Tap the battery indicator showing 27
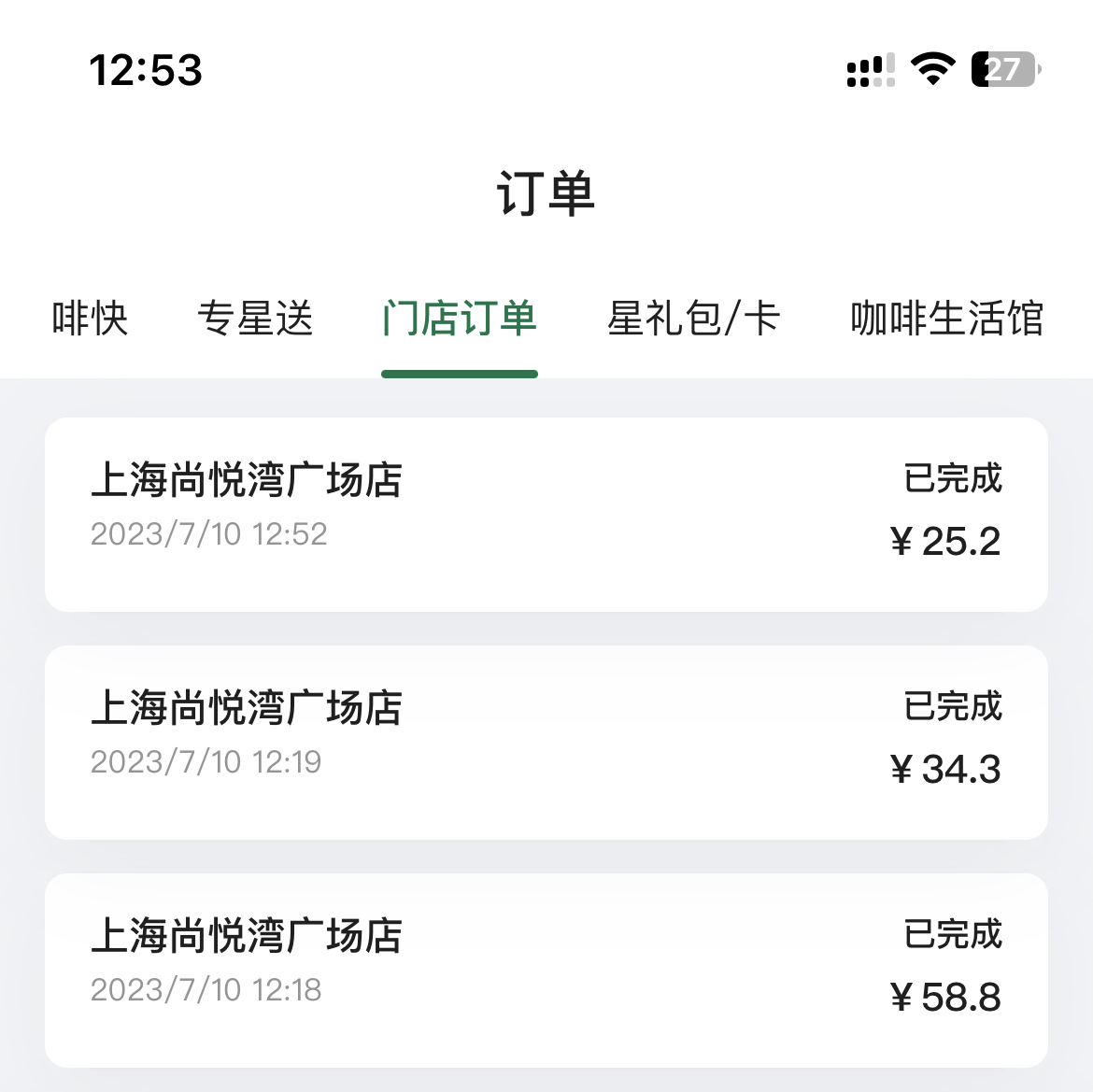The height and width of the screenshot is (1092, 1093). tap(1006, 69)
